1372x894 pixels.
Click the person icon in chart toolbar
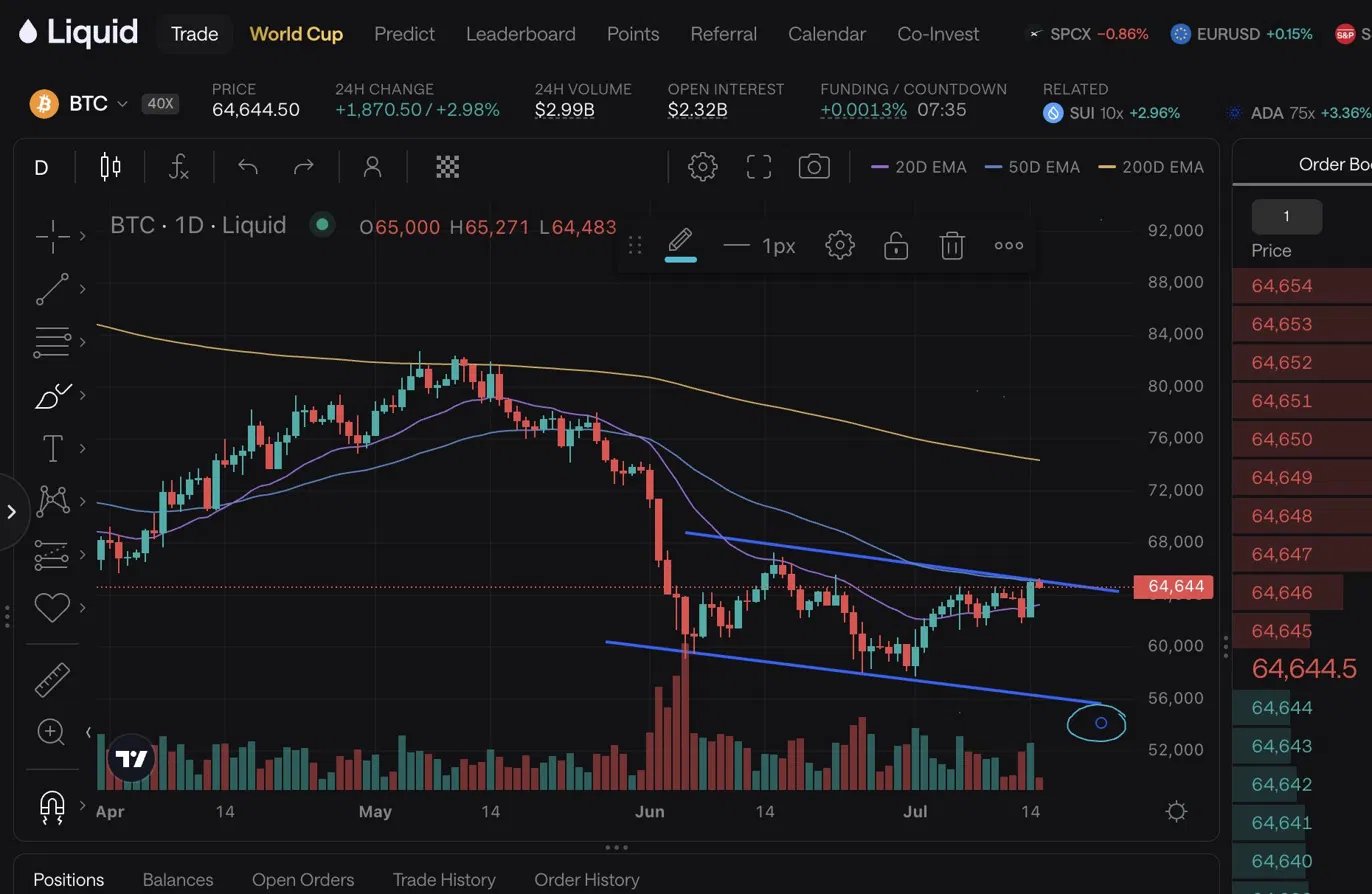click(372, 167)
